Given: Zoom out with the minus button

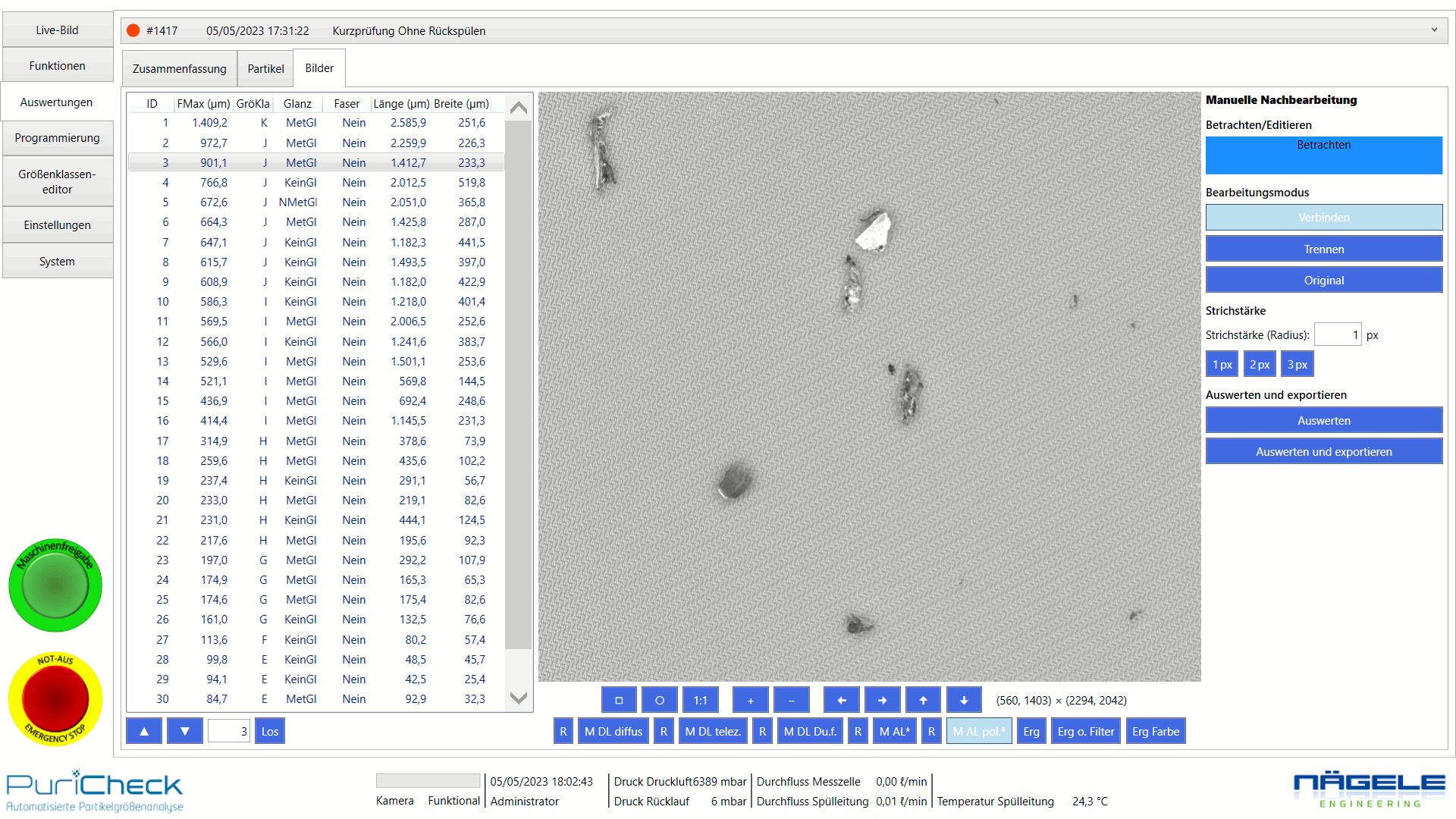Looking at the screenshot, I should (791, 700).
